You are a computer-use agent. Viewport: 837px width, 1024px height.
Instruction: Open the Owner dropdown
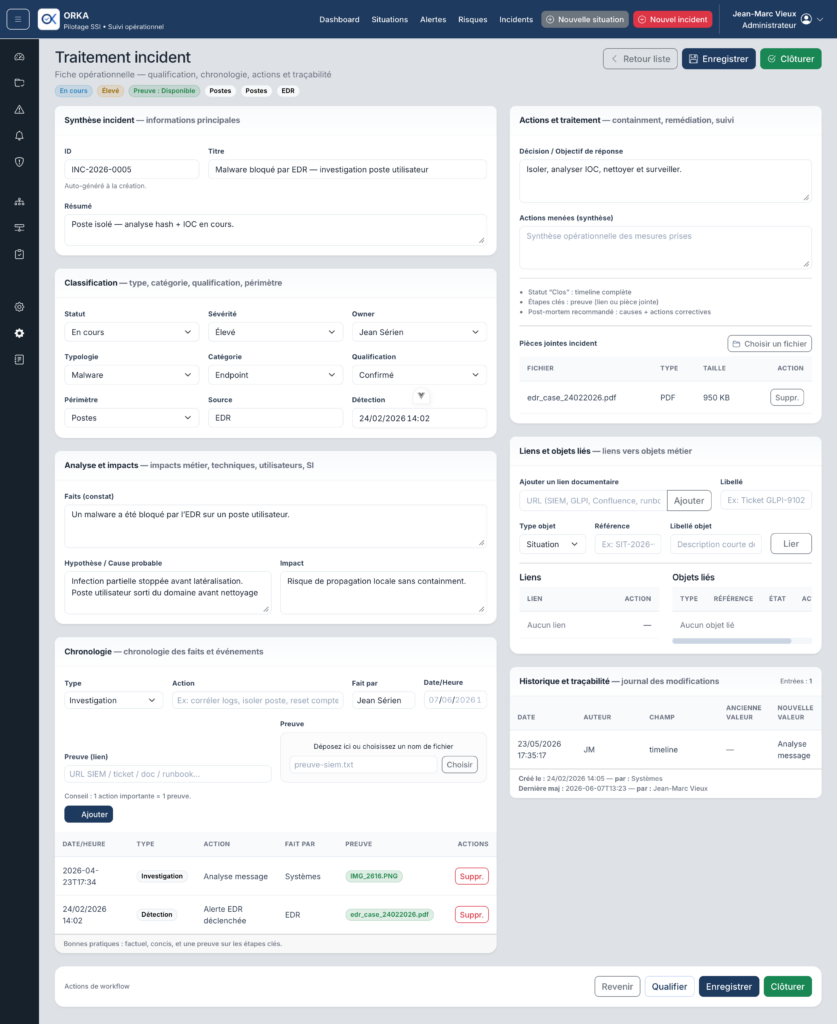pyautogui.click(x=419, y=332)
